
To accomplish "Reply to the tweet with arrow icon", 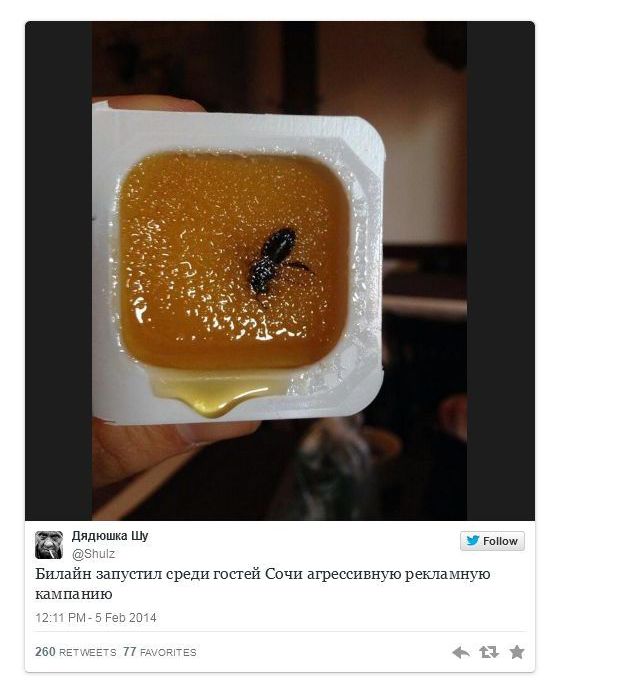I will coord(460,652).
